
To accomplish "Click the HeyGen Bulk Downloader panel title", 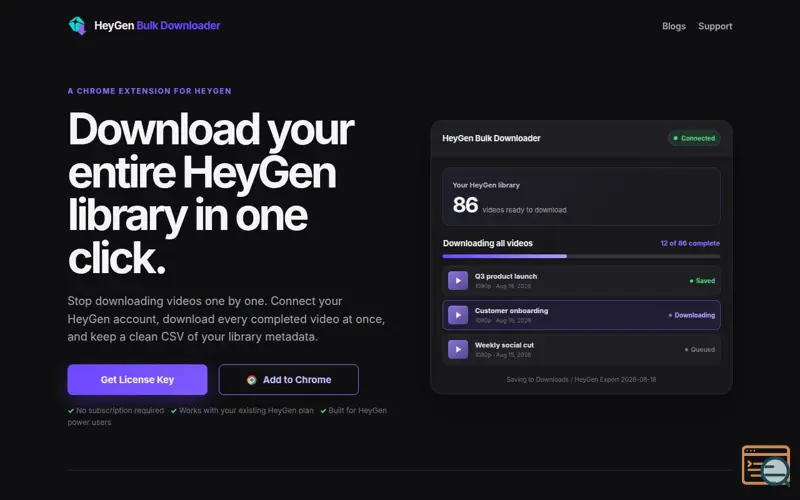I will point(491,138).
